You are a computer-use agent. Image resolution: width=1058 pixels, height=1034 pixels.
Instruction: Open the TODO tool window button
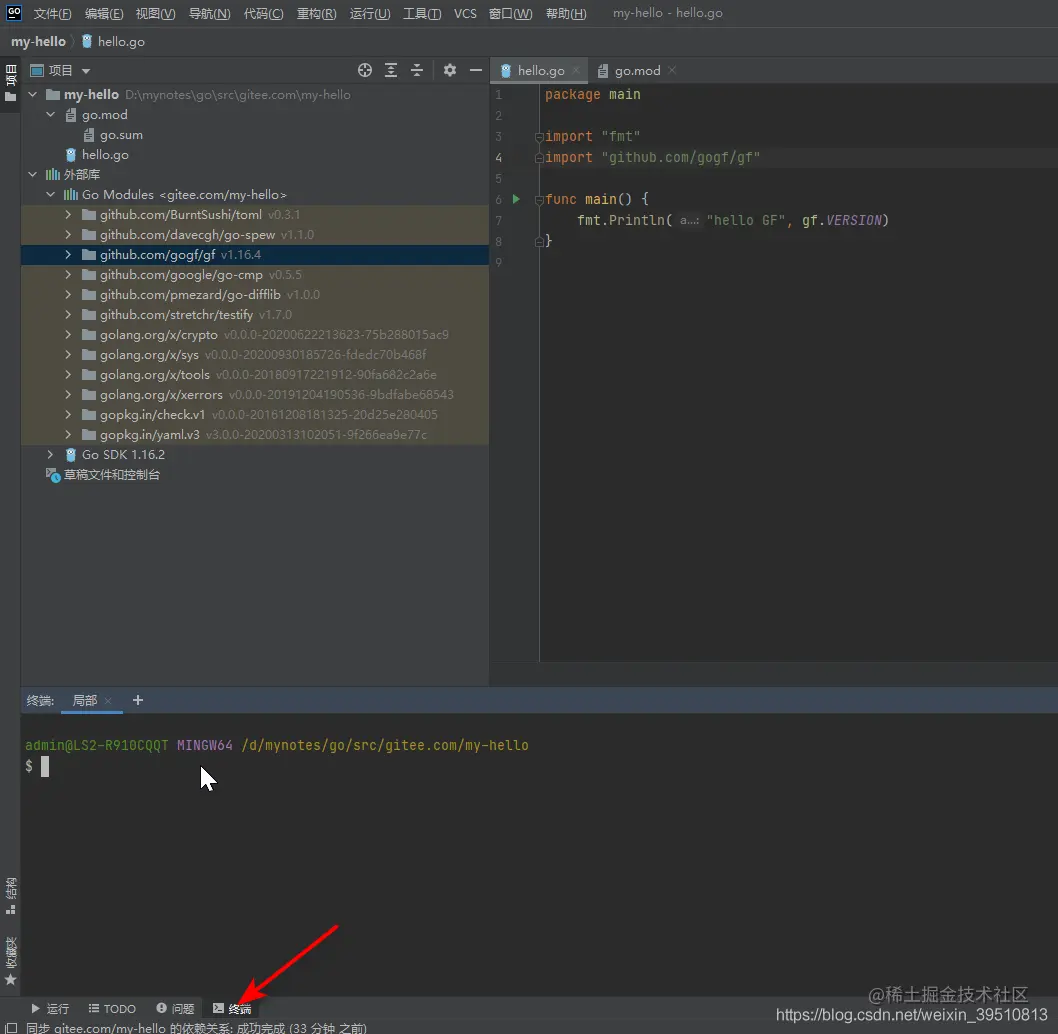tap(112, 1008)
